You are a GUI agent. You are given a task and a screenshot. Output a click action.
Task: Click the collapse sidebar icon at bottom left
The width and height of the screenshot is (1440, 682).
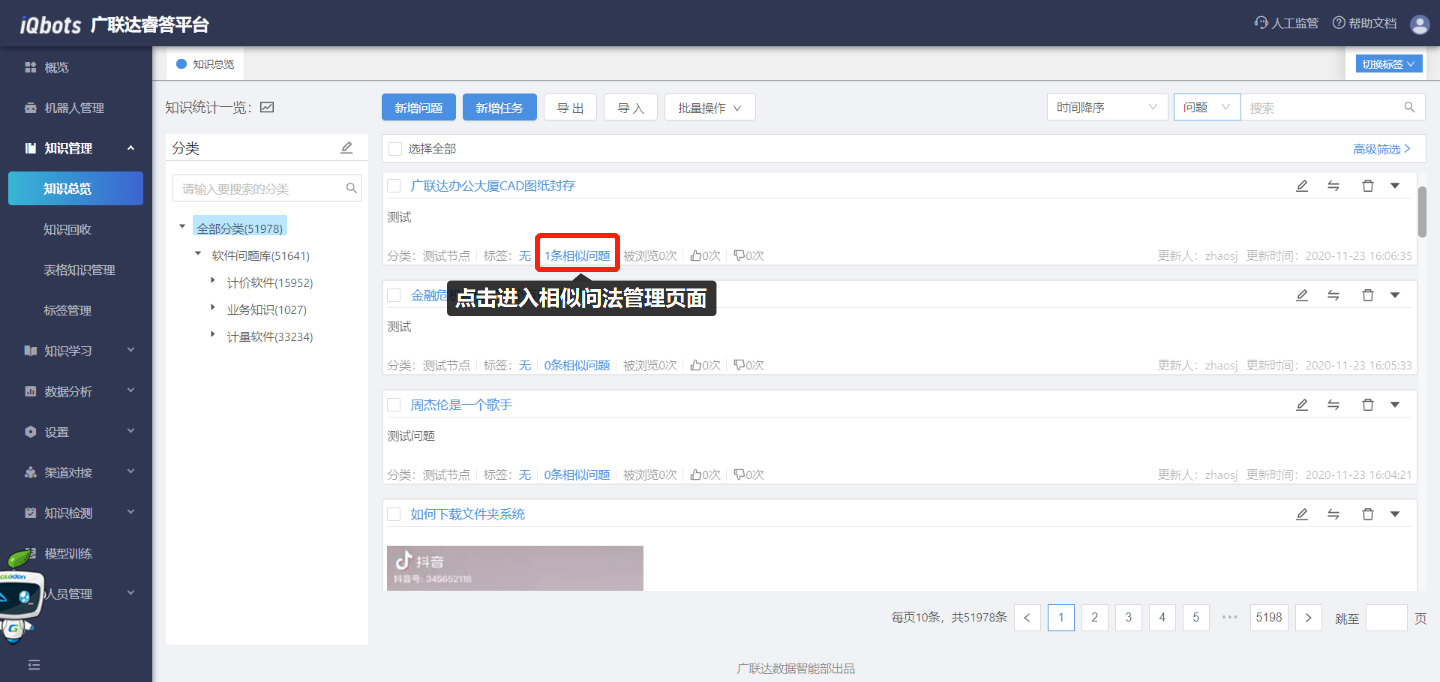(x=34, y=664)
